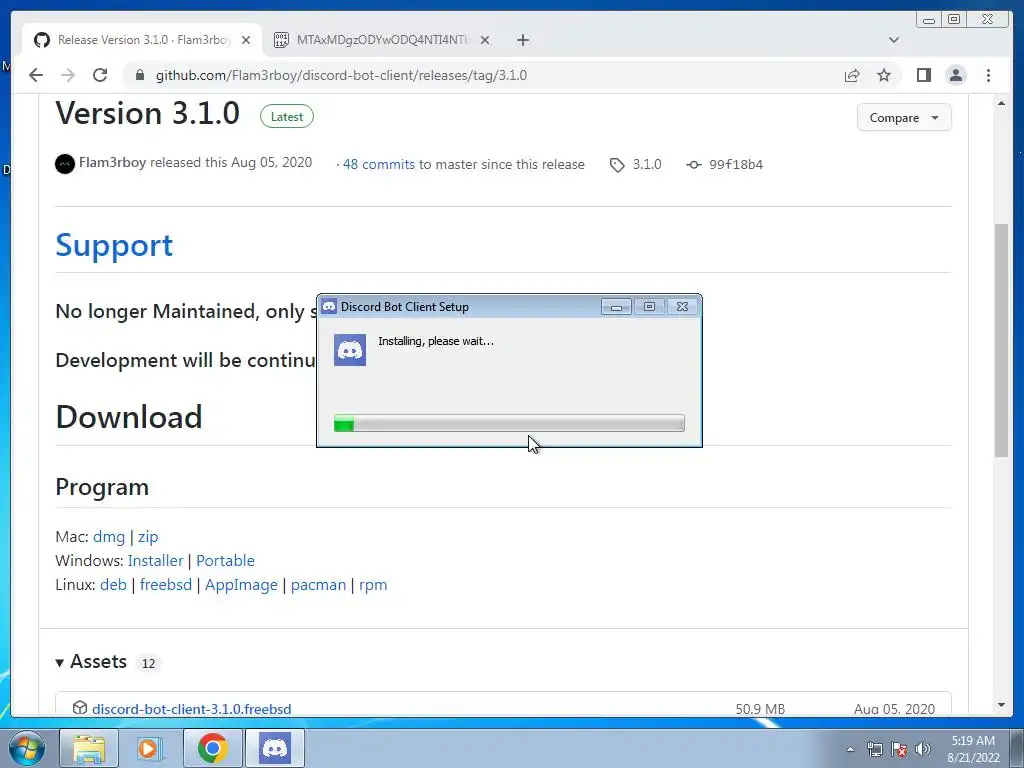Image resolution: width=1024 pixels, height=768 pixels.
Task: Click "Installing, please wait..." text
Action: click(x=436, y=341)
